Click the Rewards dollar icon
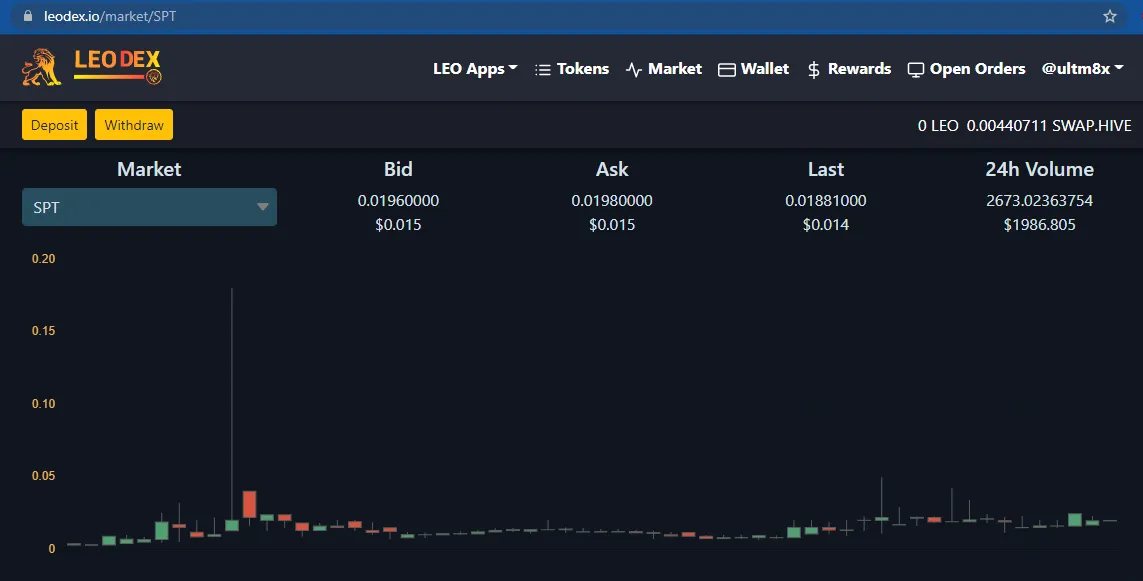 814,70
